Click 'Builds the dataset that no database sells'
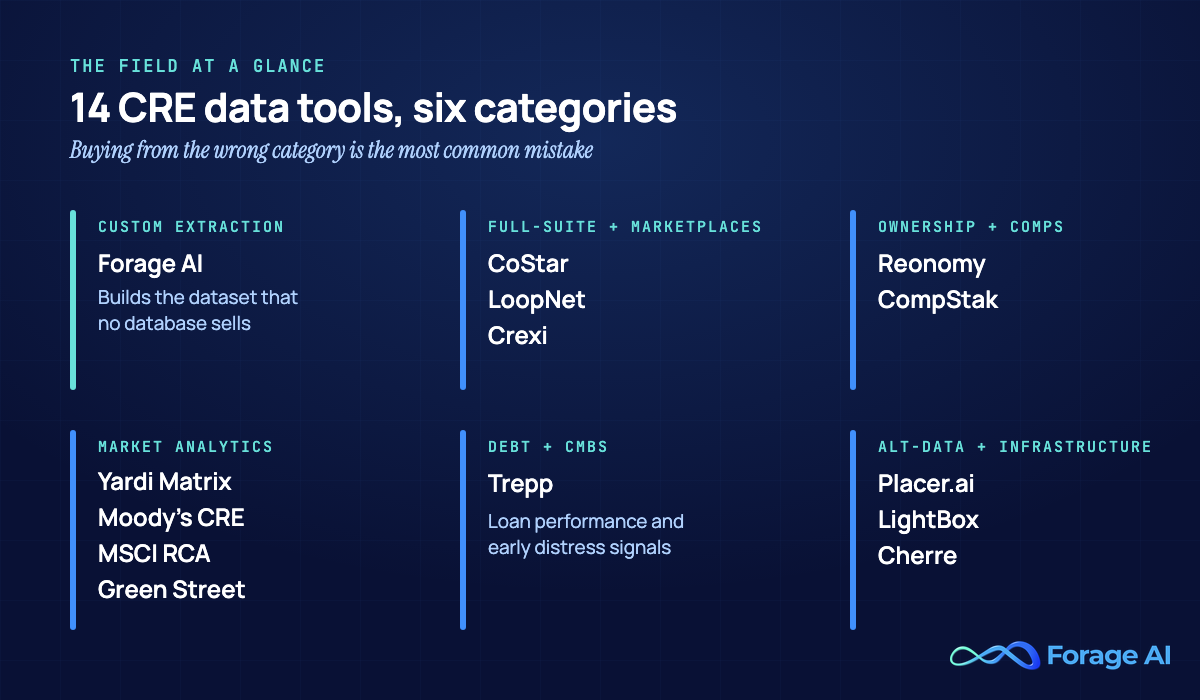The width and height of the screenshot is (1200, 700). 198,310
